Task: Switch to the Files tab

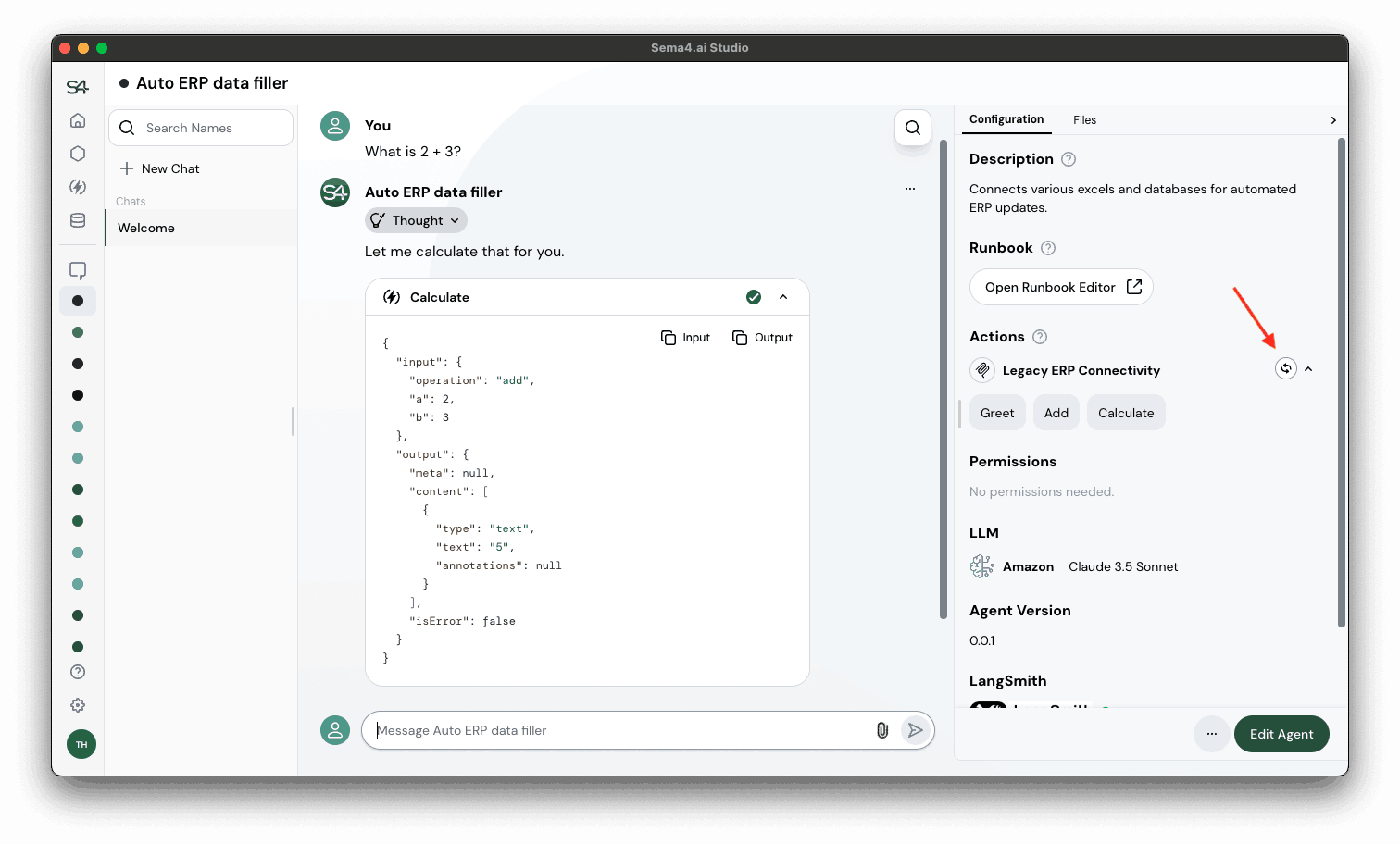Action: pos(1084,119)
